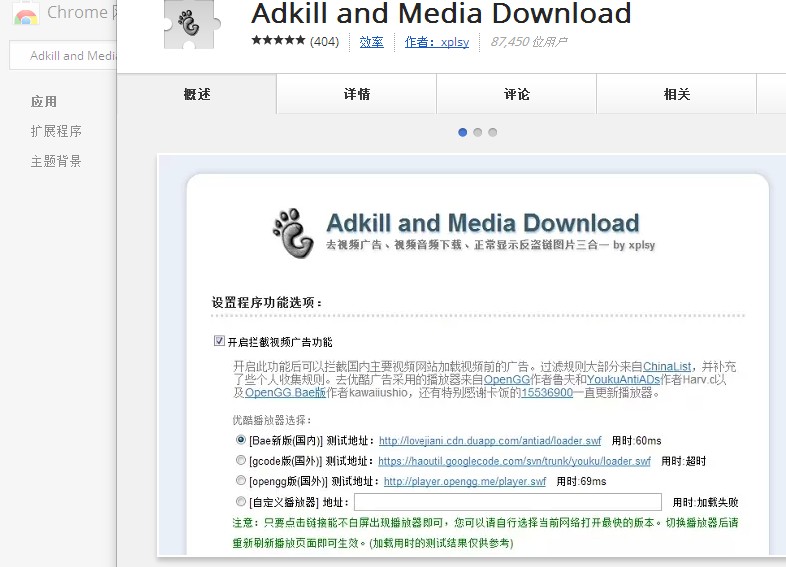786x567 pixels.
Task: Click the Chrome Web Store logo
Action: (26, 14)
